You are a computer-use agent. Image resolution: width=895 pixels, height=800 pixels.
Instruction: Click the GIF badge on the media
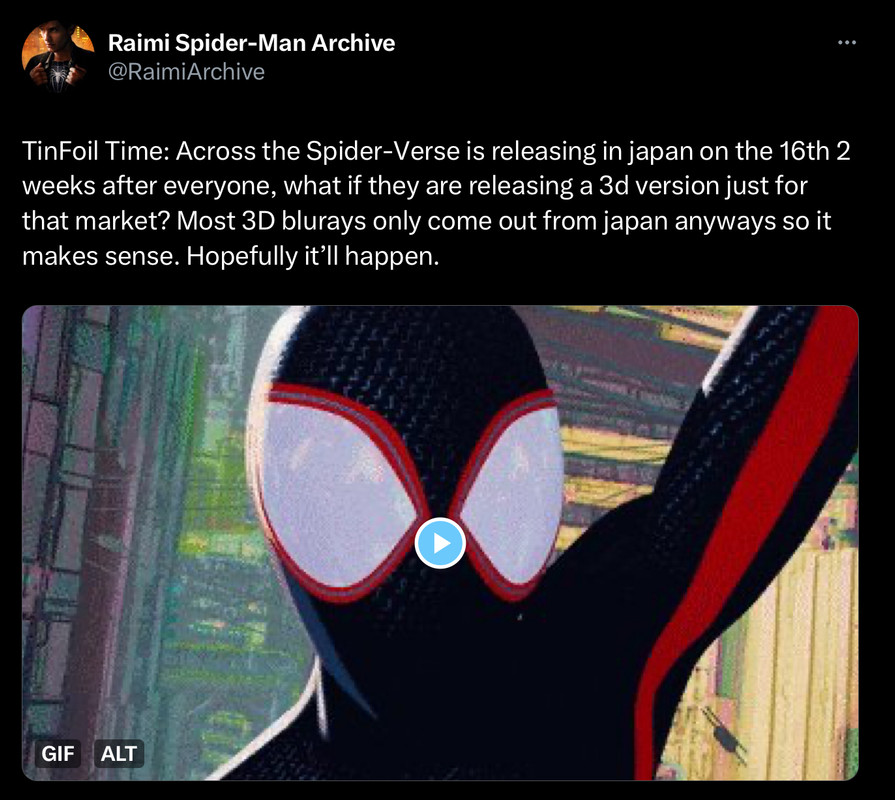(58, 754)
